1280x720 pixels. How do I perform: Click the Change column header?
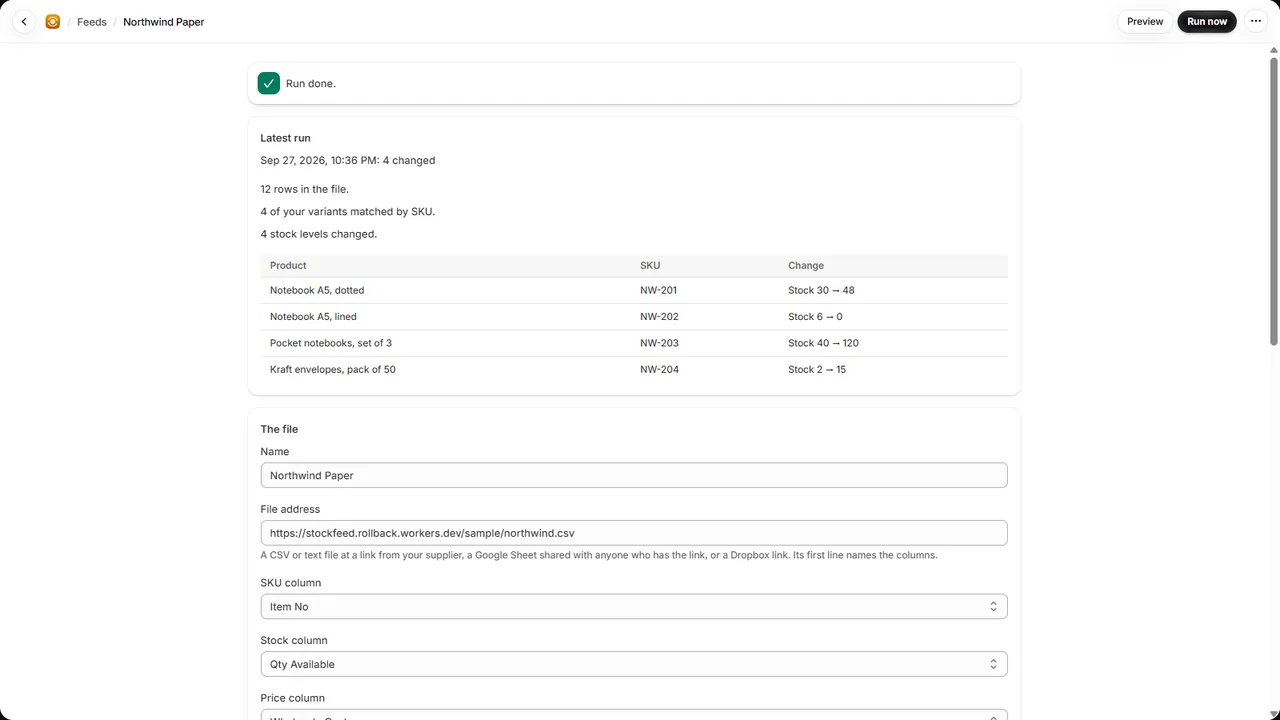[x=806, y=266]
